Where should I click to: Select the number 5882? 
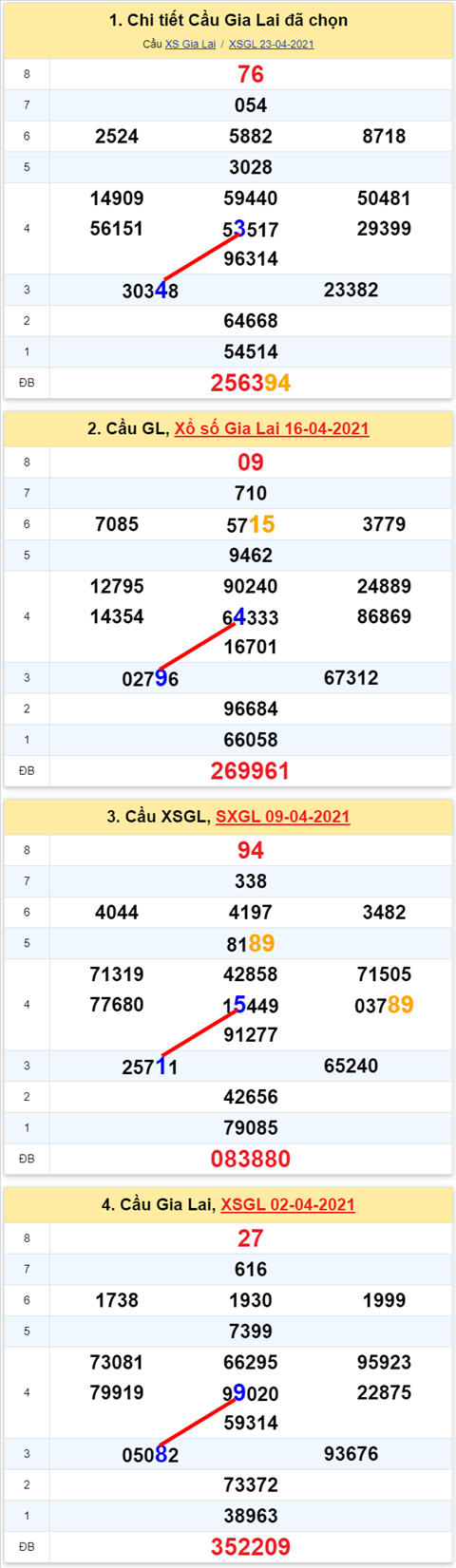coord(251,136)
